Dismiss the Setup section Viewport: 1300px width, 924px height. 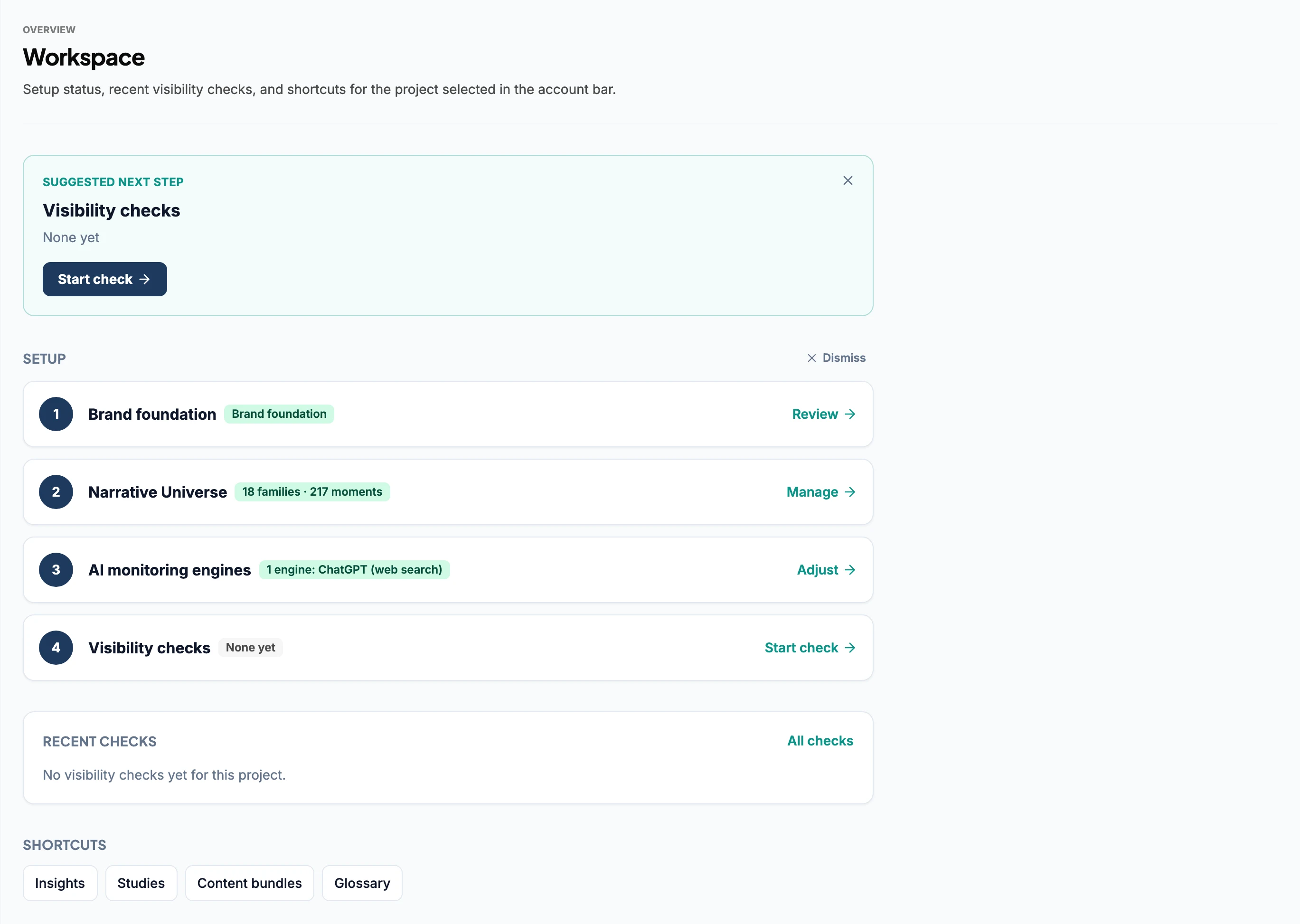click(x=836, y=358)
